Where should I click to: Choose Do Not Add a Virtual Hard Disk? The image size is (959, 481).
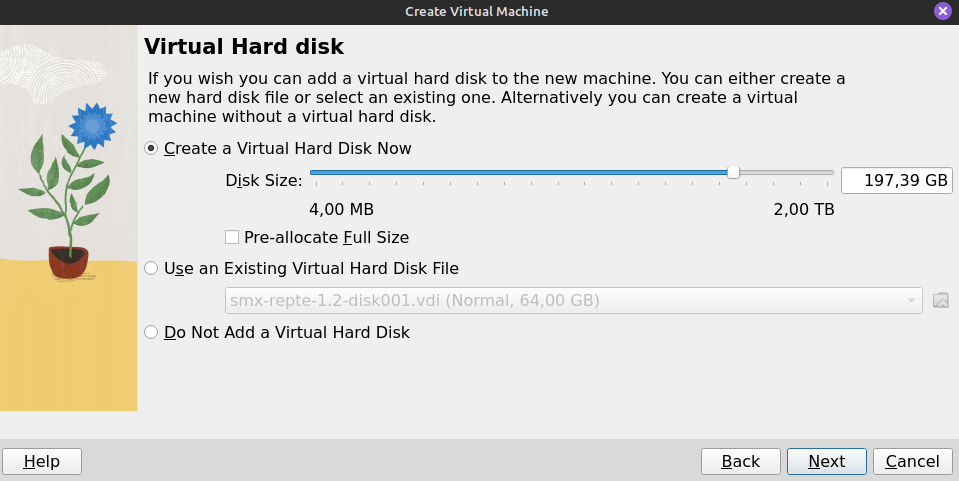pos(276,332)
